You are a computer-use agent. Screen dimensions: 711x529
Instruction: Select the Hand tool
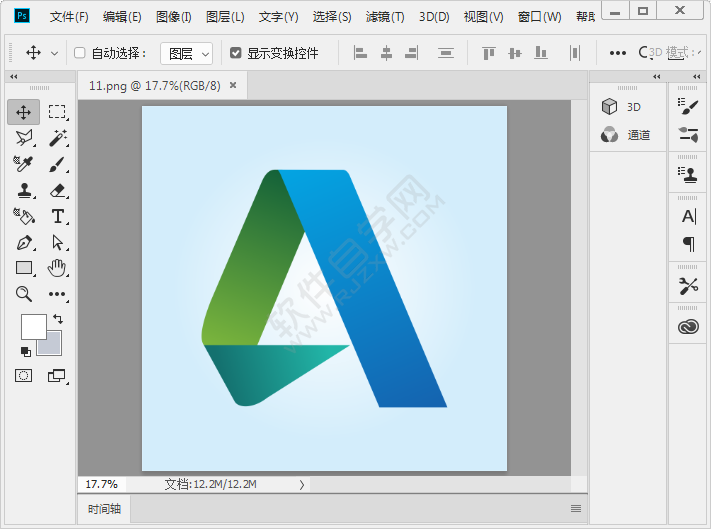[57, 268]
